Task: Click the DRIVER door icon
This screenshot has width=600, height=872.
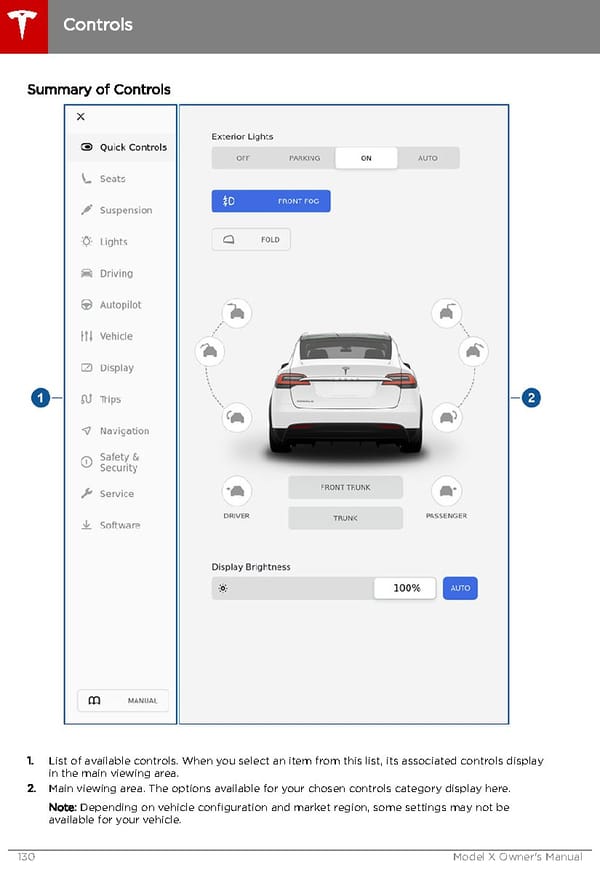Action: point(236,491)
